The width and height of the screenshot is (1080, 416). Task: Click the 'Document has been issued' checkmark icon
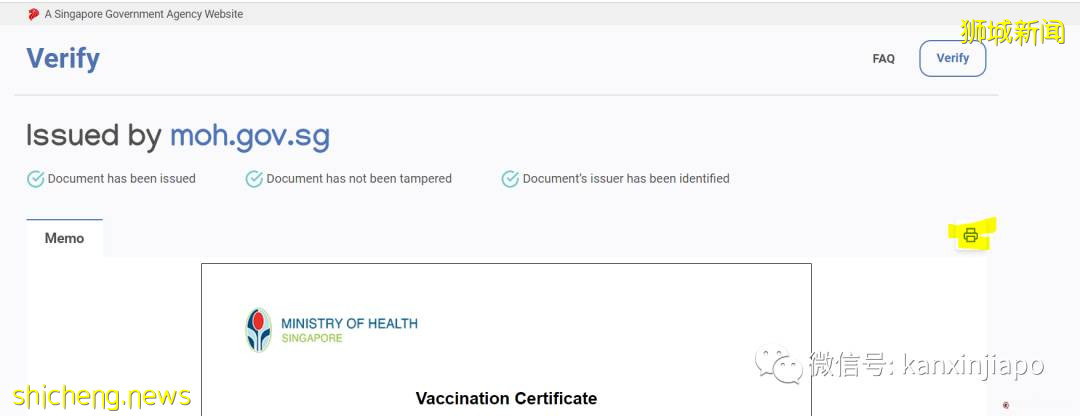pos(35,179)
